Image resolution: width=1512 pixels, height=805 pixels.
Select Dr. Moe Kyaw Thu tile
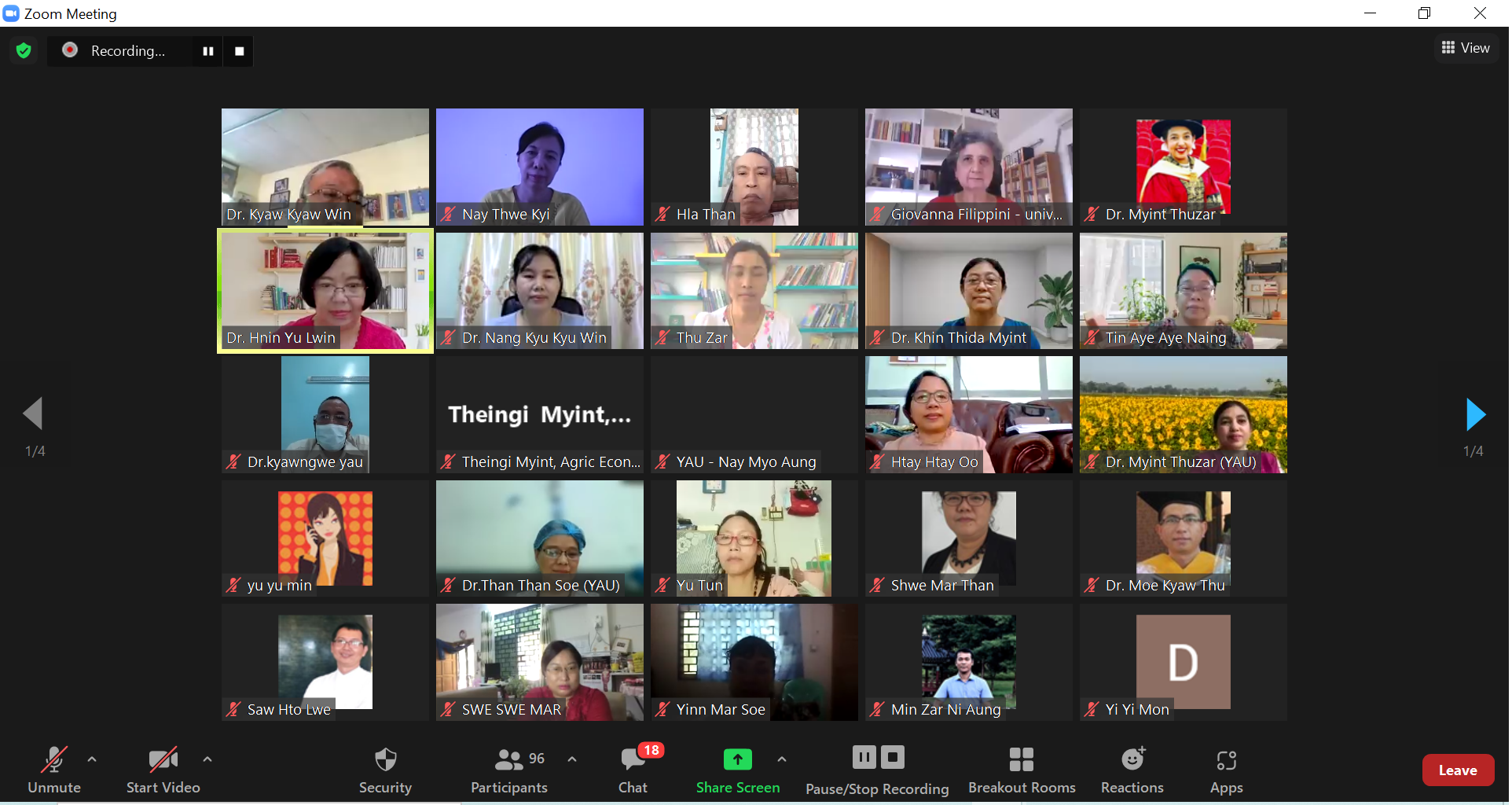click(x=1183, y=539)
